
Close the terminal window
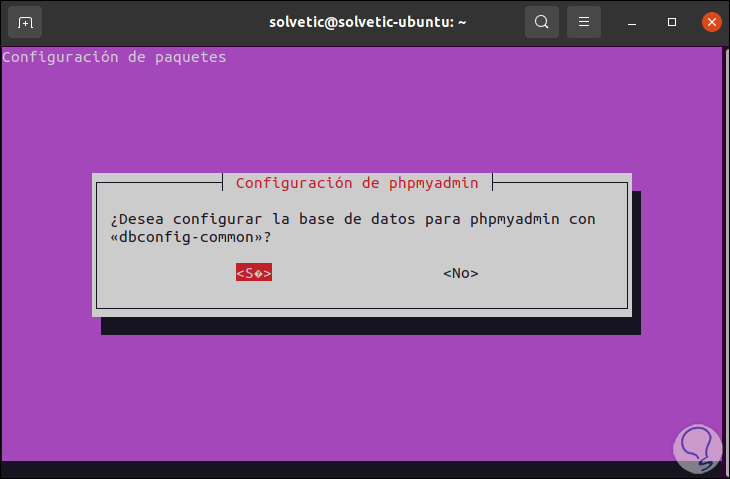pyautogui.click(x=711, y=22)
